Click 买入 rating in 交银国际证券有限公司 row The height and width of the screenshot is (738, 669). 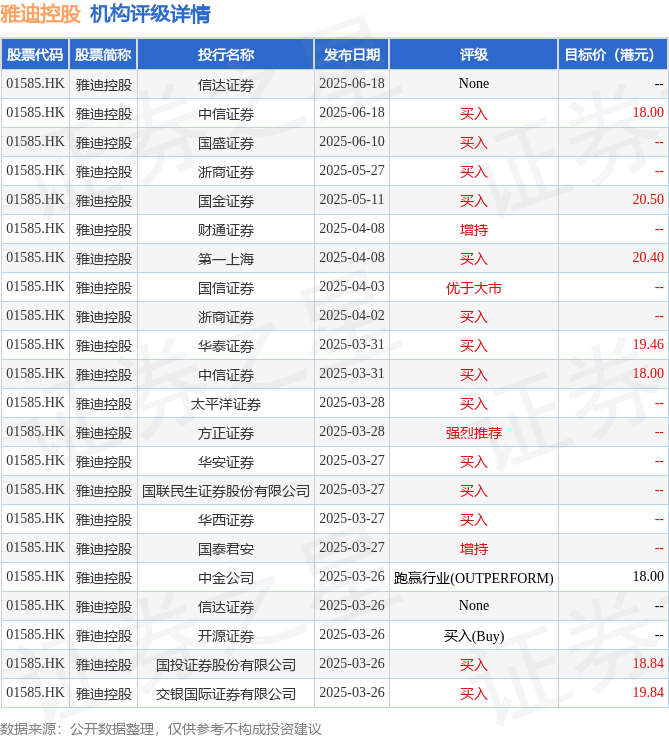(474, 693)
